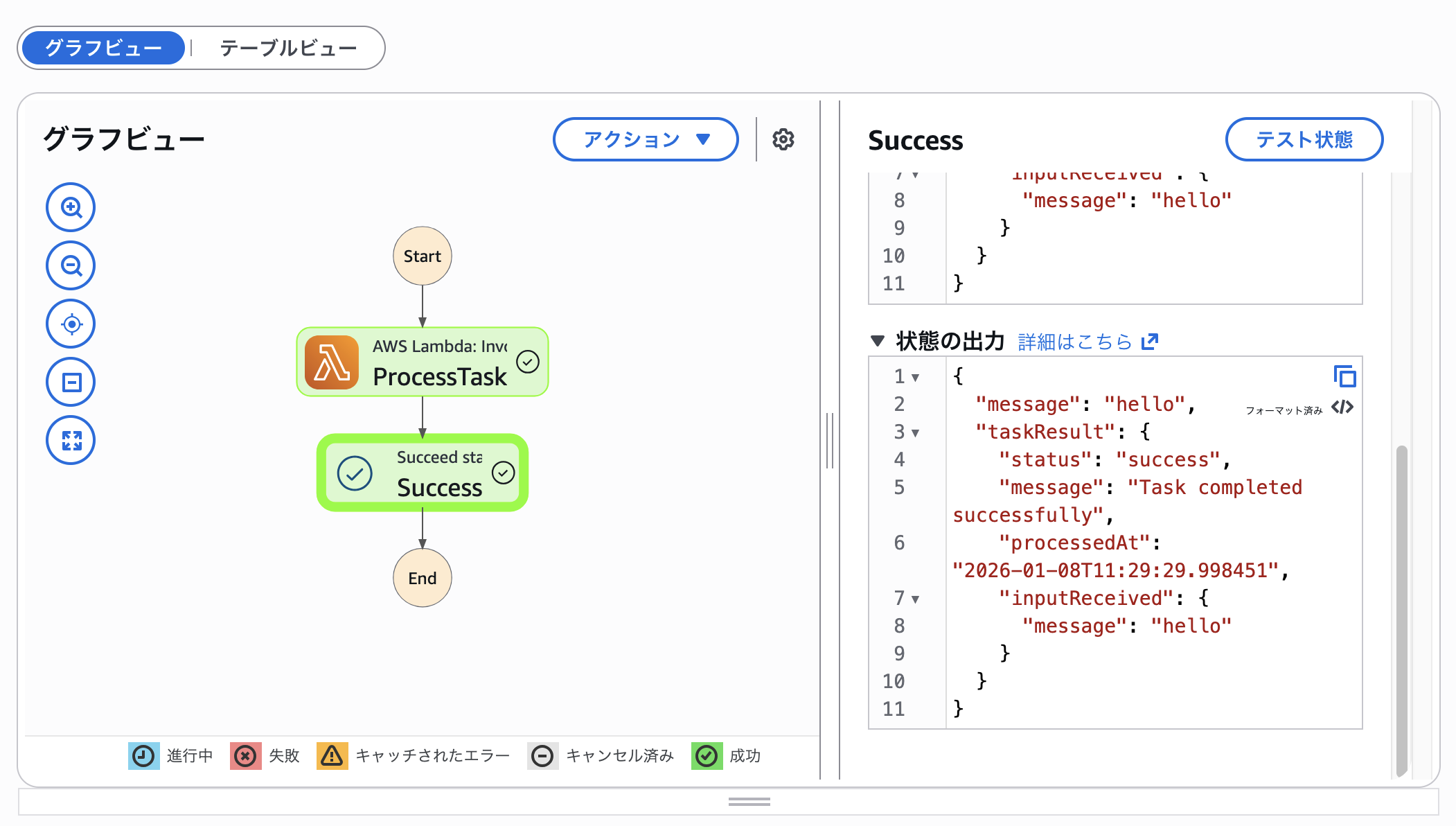The width and height of the screenshot is (1456, 826).
Task: Select the AWS Lambda icon on ProcessTask
Action: tap(331, 361)
